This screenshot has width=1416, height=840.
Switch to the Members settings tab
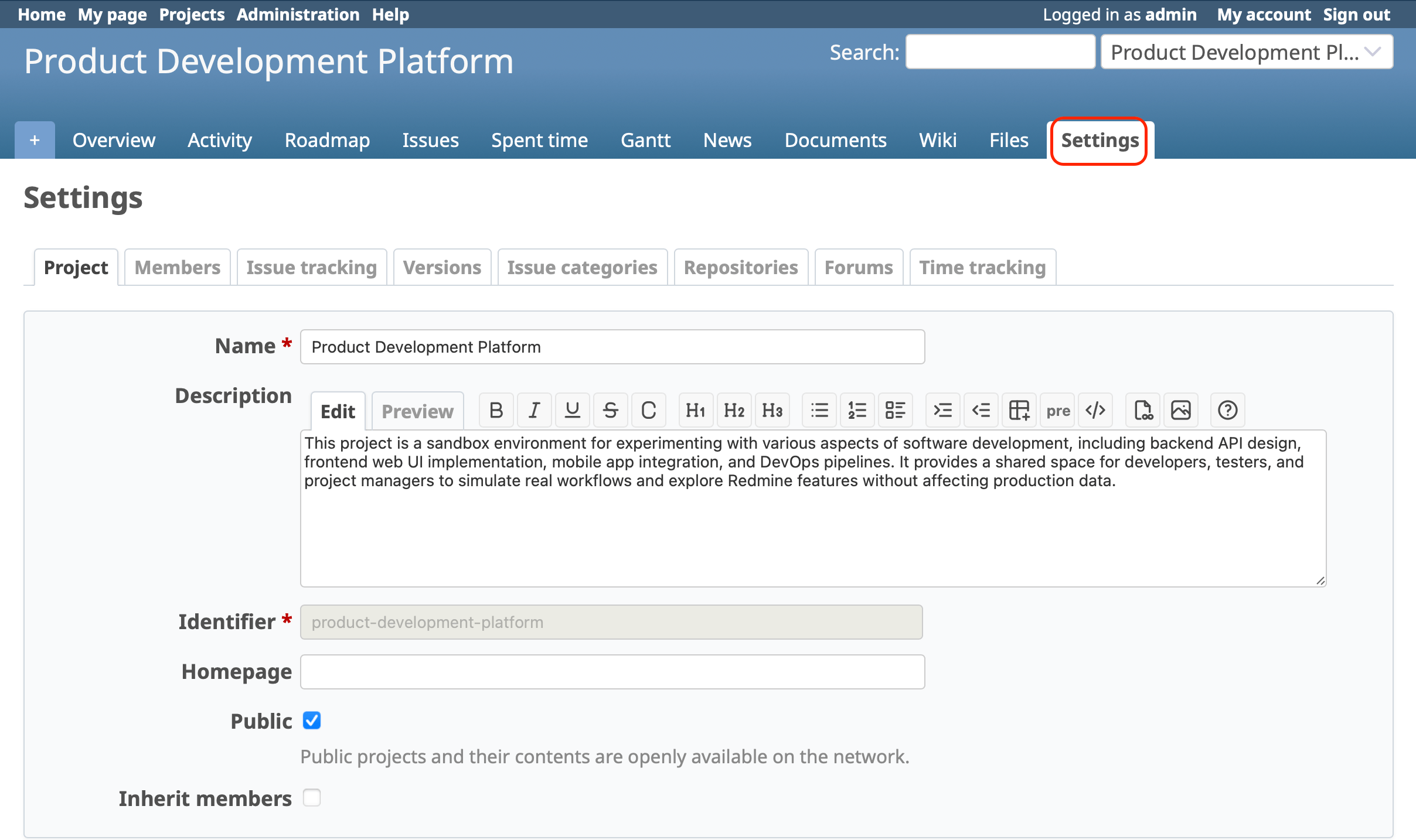(x=177, y=268)
